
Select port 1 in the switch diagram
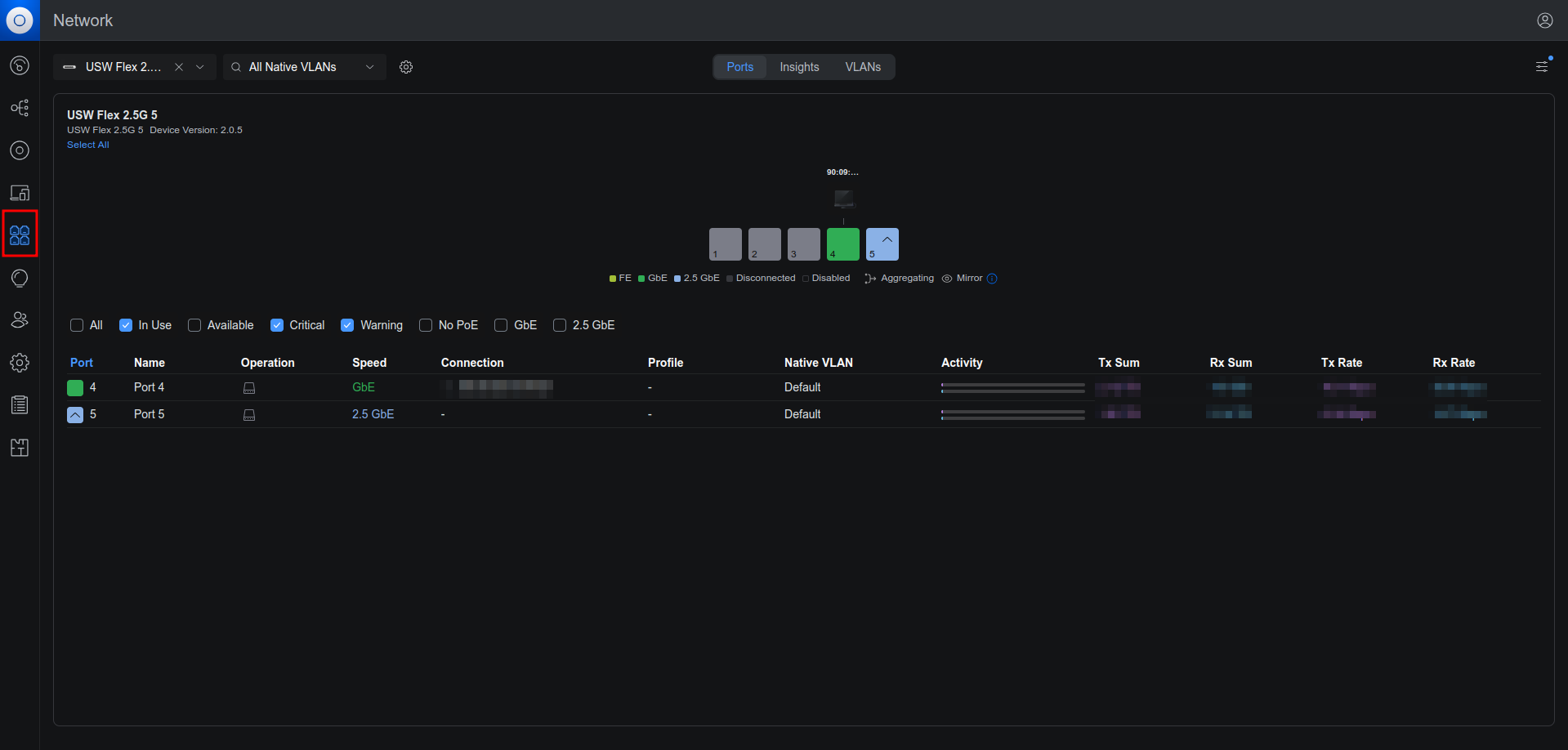(726, 244)
